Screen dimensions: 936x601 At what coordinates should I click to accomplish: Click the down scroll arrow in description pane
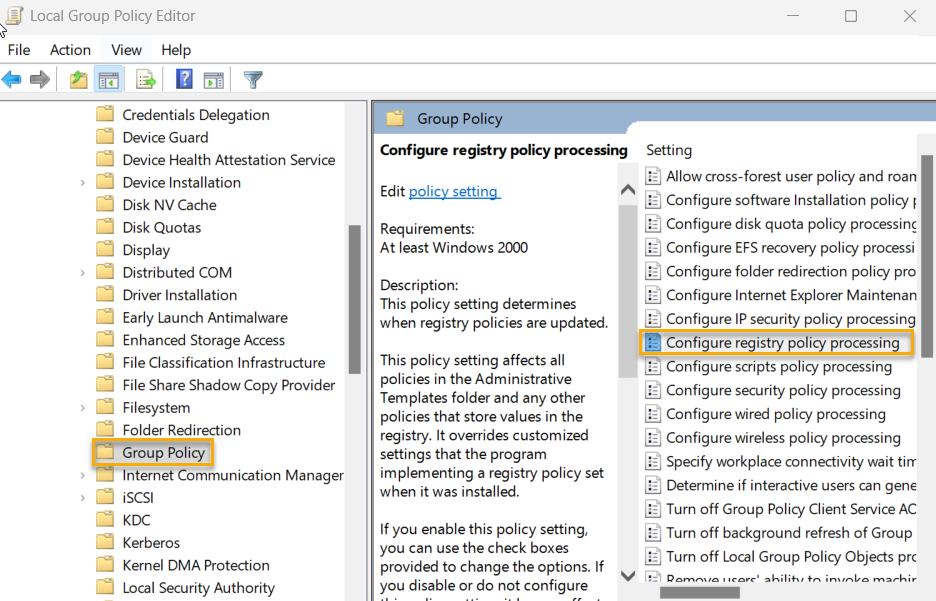[x=628, y=576]
